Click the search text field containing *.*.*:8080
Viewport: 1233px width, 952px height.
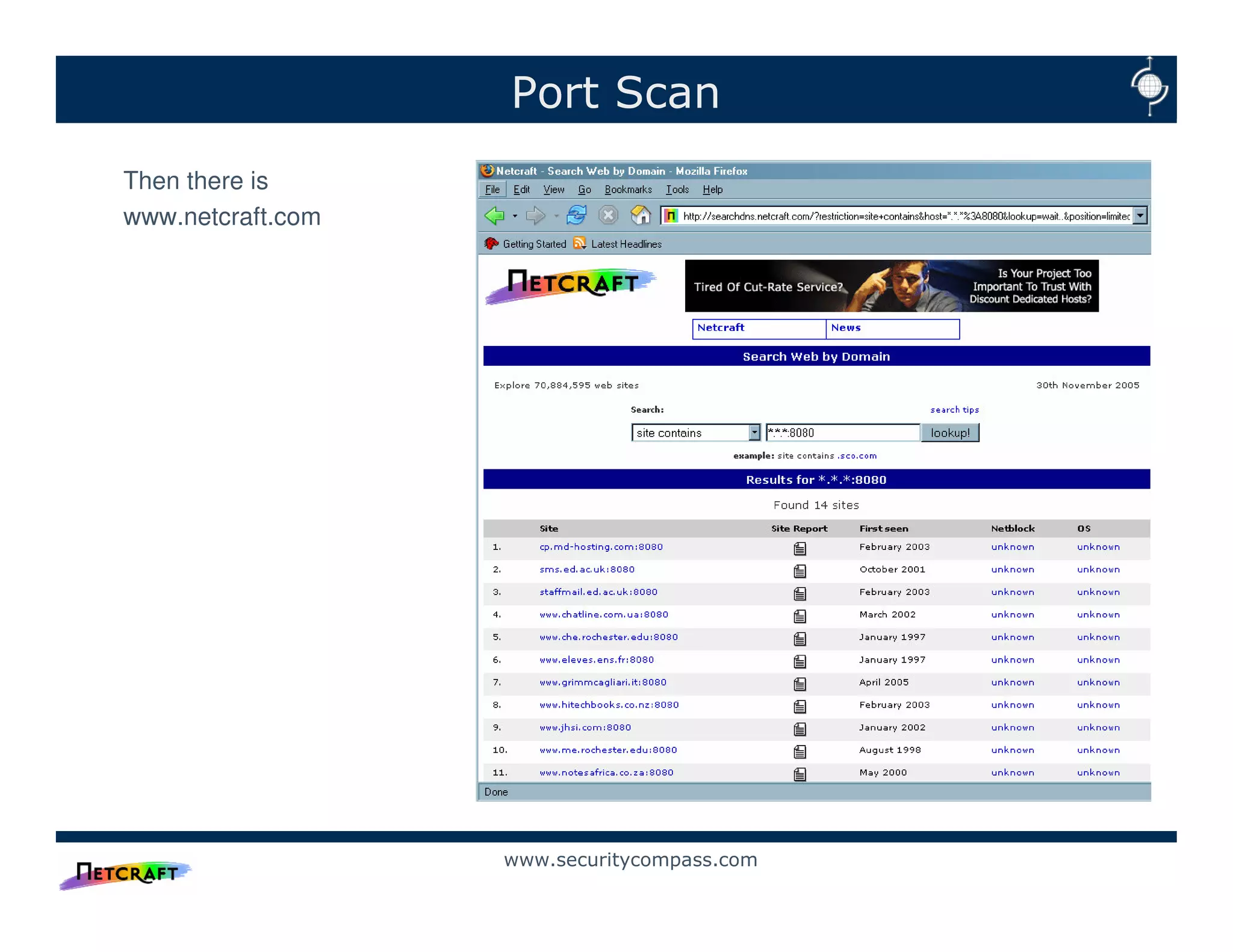(x=843, y=433)
